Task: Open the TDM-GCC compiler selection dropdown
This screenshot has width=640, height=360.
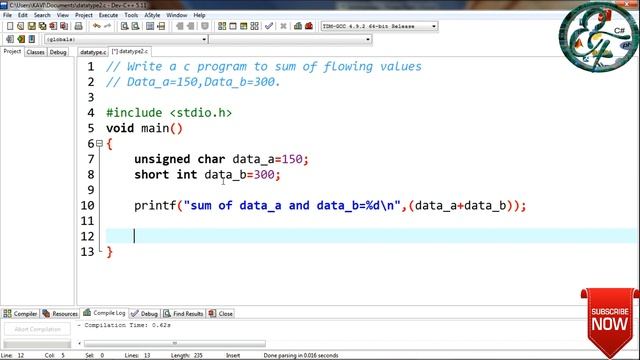Action: 379,26
